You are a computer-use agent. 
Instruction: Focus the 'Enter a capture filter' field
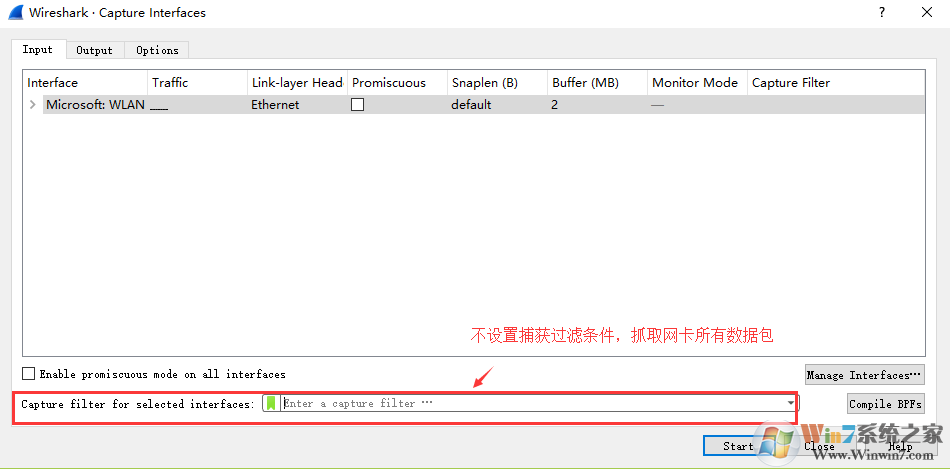[533, 403]
